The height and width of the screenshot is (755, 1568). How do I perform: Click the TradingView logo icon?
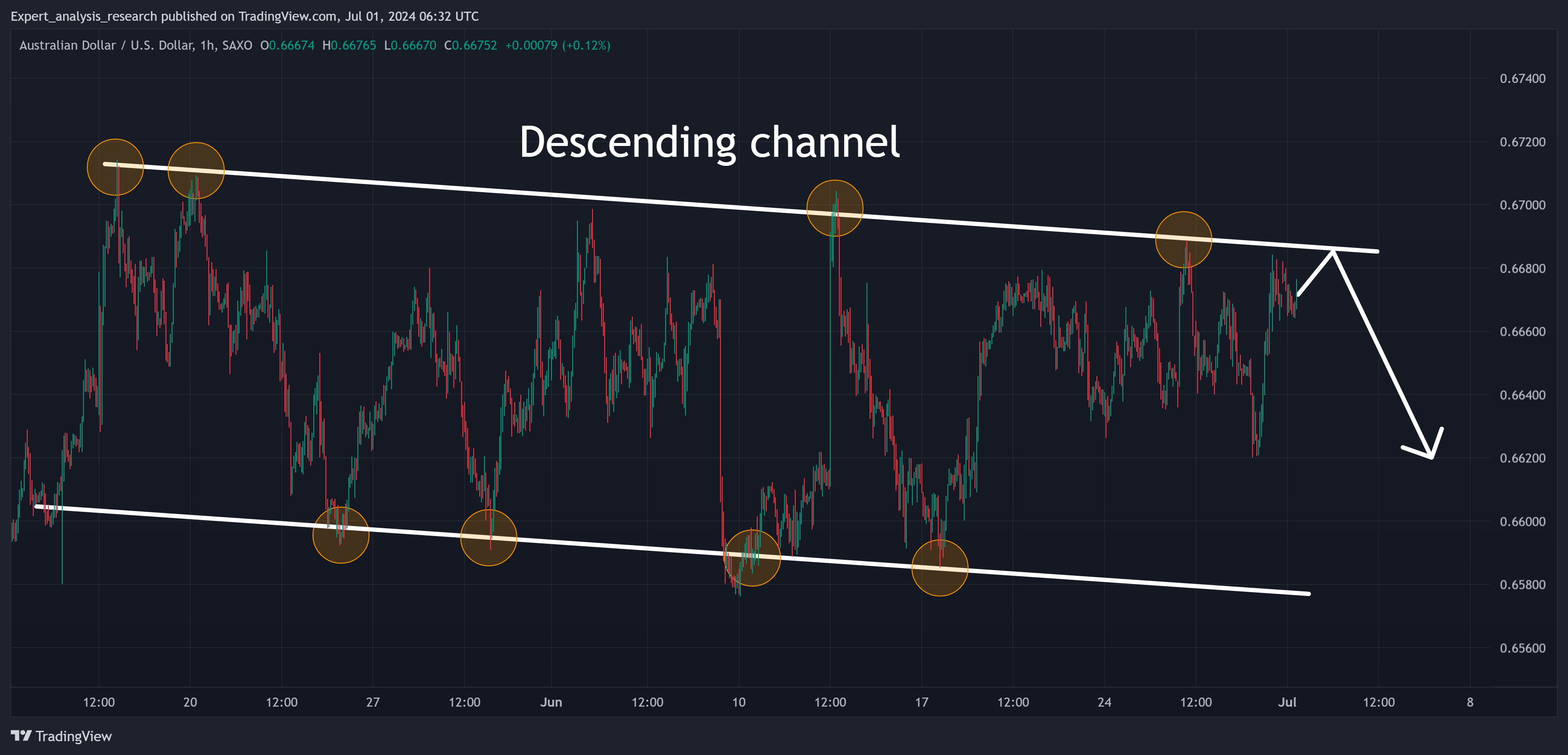pyautogui.click(x=21, y=736)
